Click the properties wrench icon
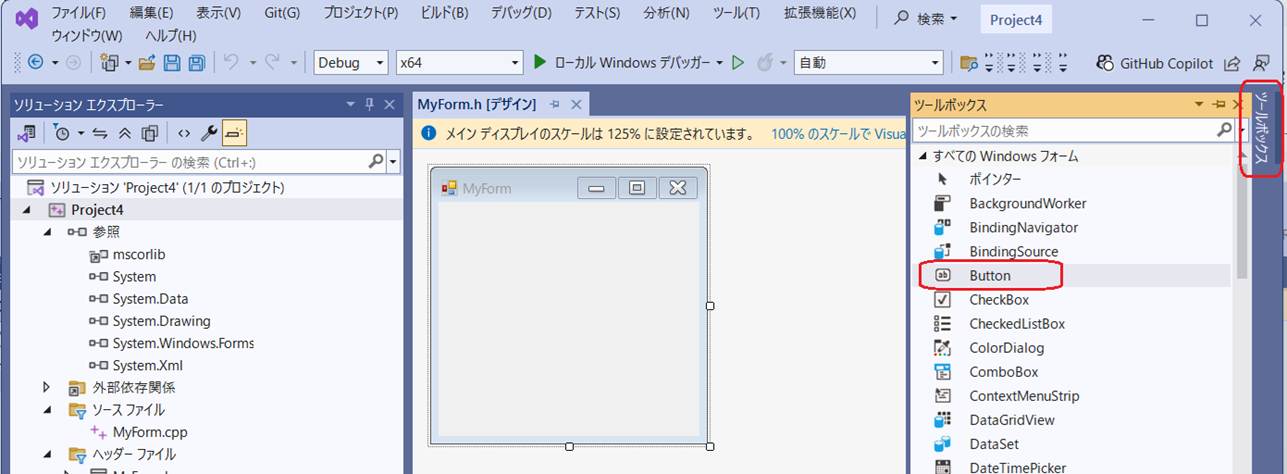This screenshot has width=1287, height=474. 209,132
